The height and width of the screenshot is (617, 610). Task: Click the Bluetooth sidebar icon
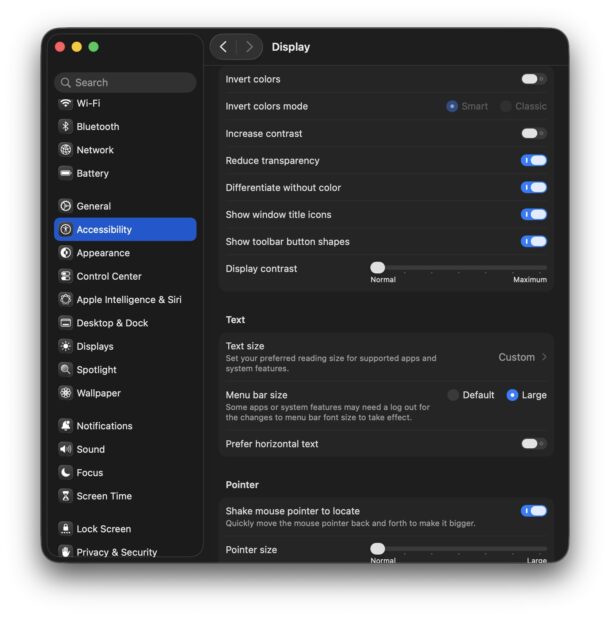click(66, 126)
